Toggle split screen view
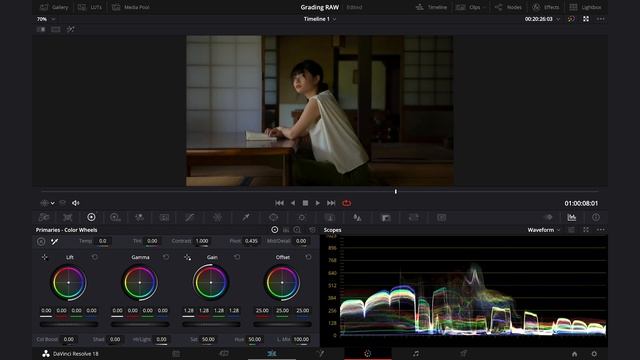The image size is (640, 360). point(56,29)
